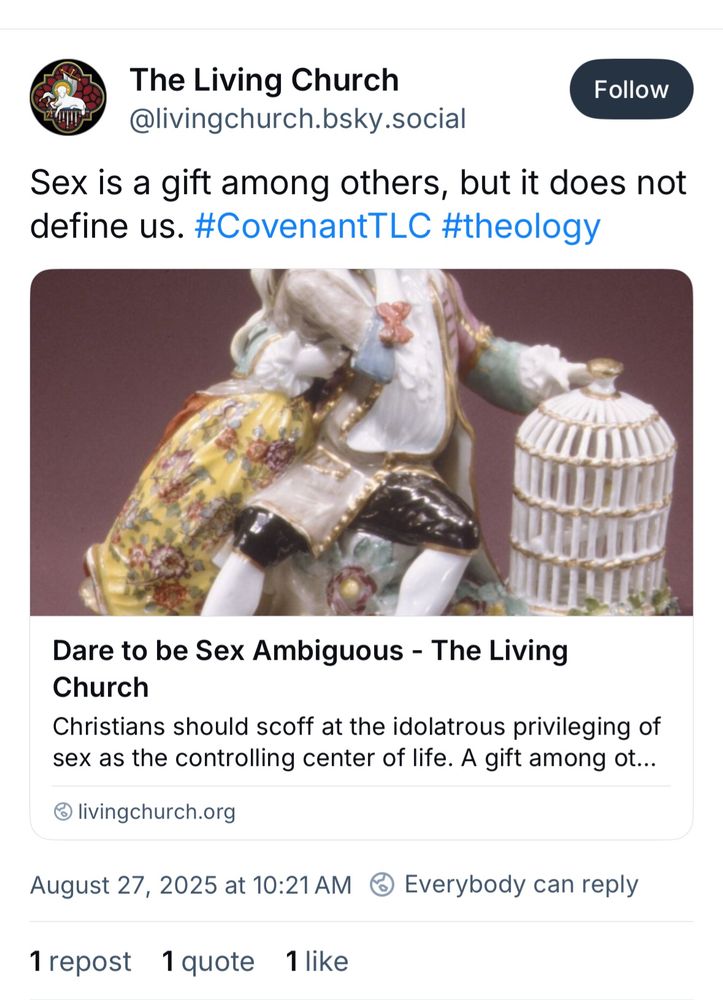View the 1 quote list
The height and width of the screenshot is (1000, 723).
point(208,961)
